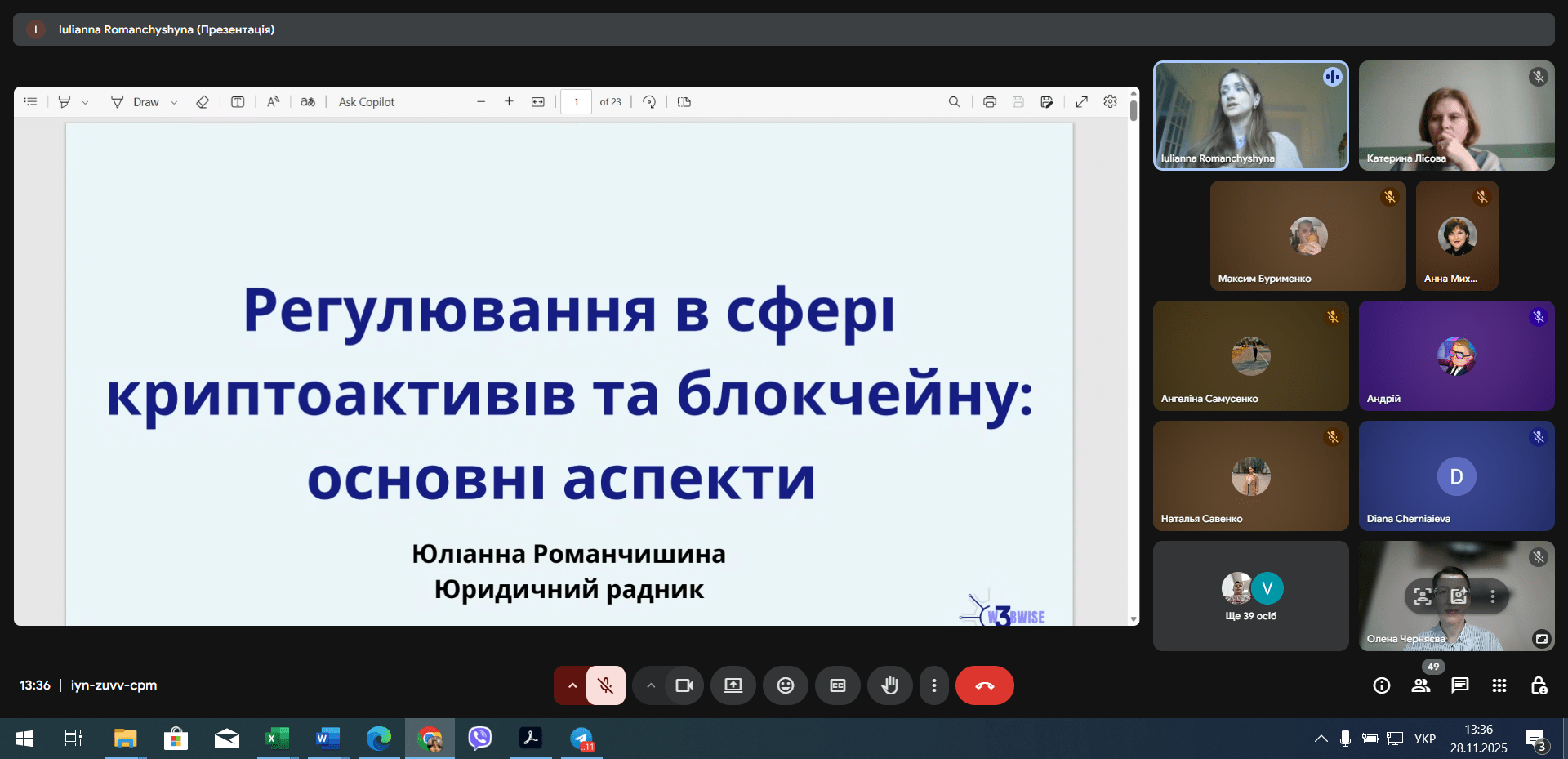Screen dimensions: 1568x759
Task: Expand audio settings chevron beside microphone
Action: [x=572, y=685]
